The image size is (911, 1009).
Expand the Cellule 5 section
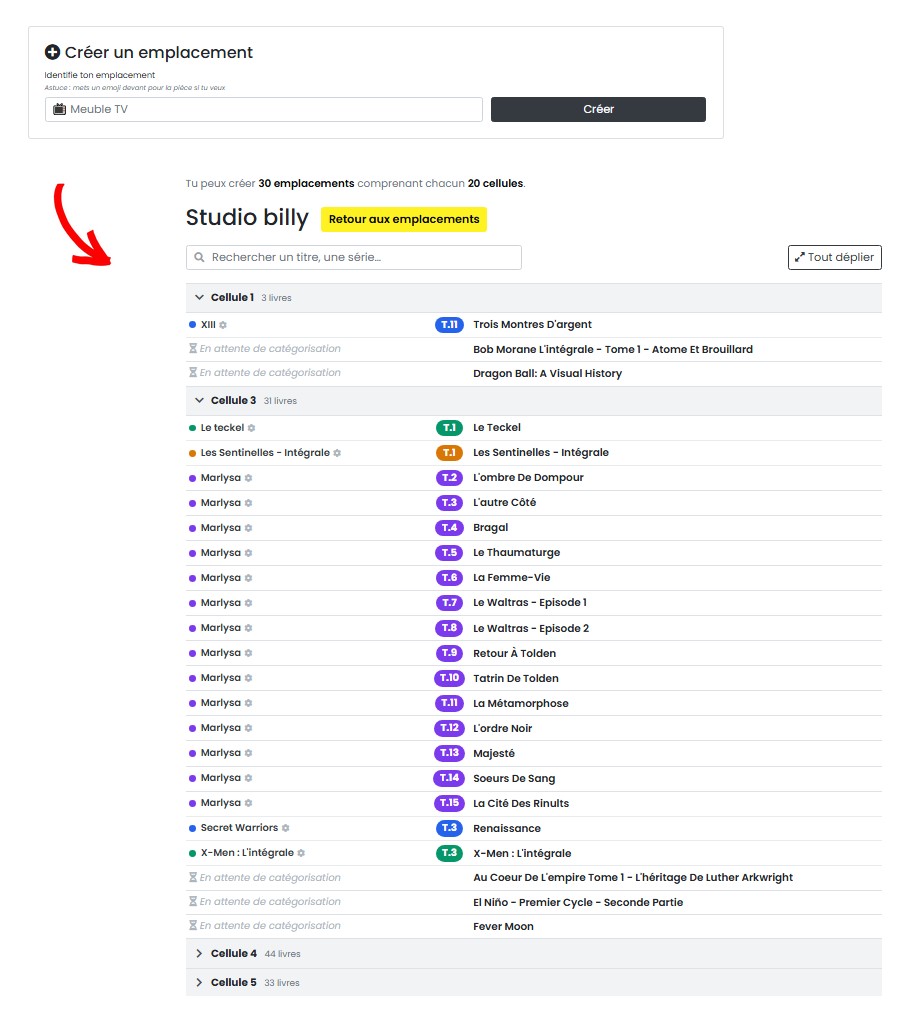click(x=199, y=983)
